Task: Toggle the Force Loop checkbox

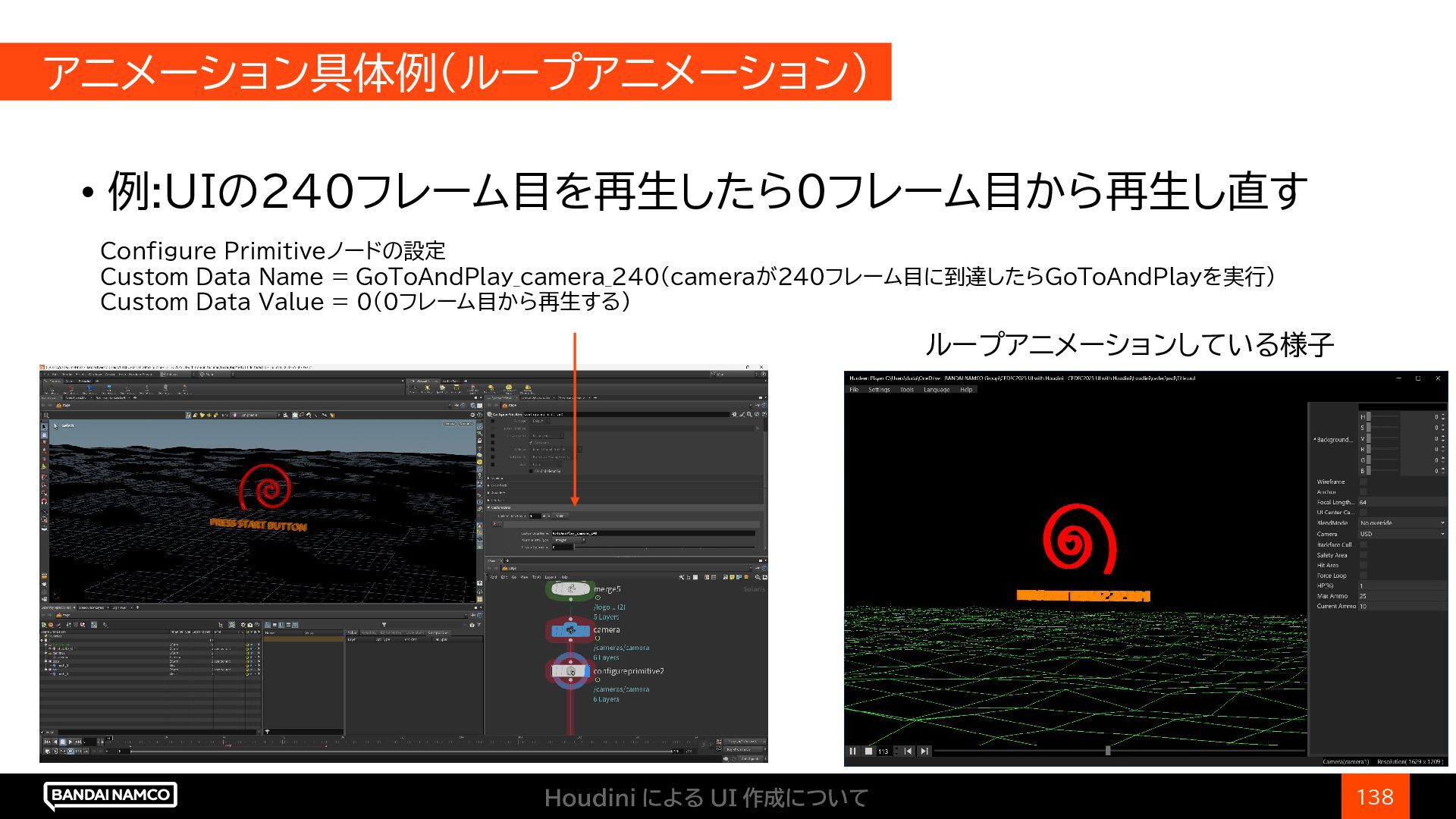Action: point(1363,576)
